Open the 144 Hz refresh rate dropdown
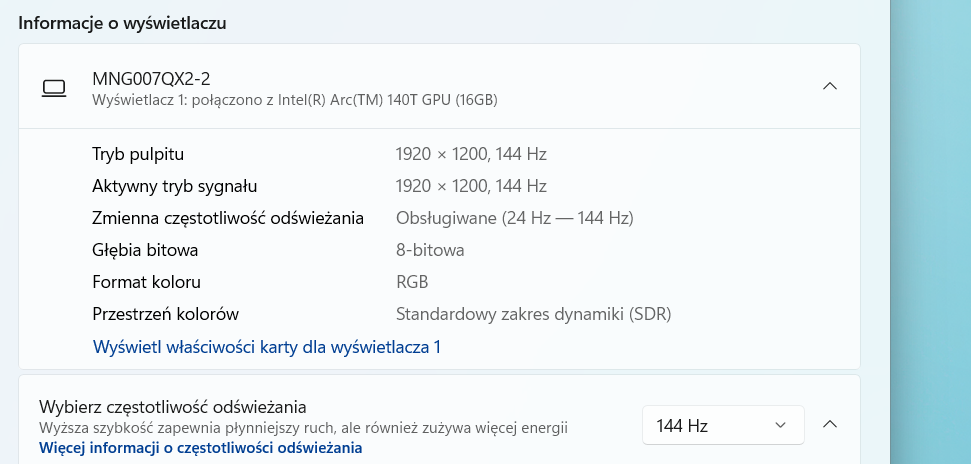Image resolution: width=971 pixels, height=464 pixels. pyautogui.click(x=722, y=426)
